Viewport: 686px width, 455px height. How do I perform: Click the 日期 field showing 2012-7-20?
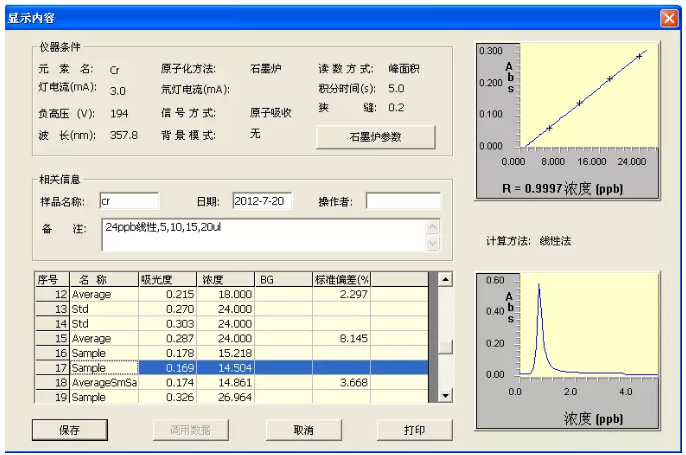[261, 201]
